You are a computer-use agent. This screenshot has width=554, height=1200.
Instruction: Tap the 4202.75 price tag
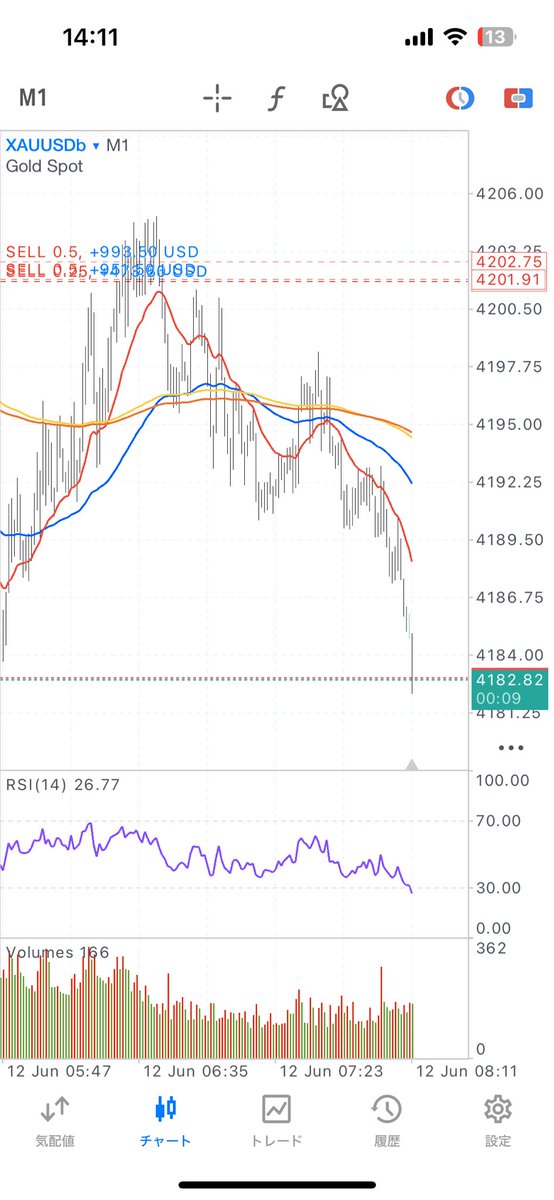tap(508, 263)
